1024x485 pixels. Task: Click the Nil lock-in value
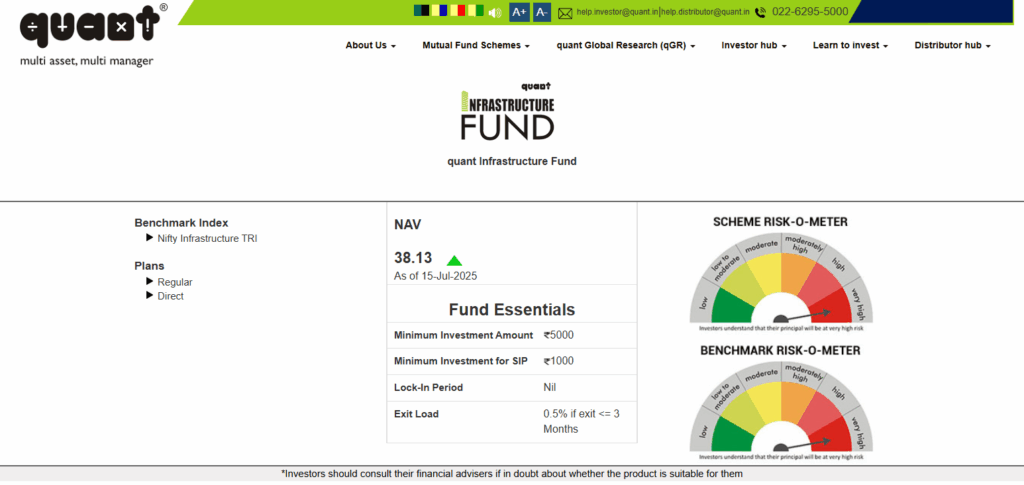click(x=550, y=387)
